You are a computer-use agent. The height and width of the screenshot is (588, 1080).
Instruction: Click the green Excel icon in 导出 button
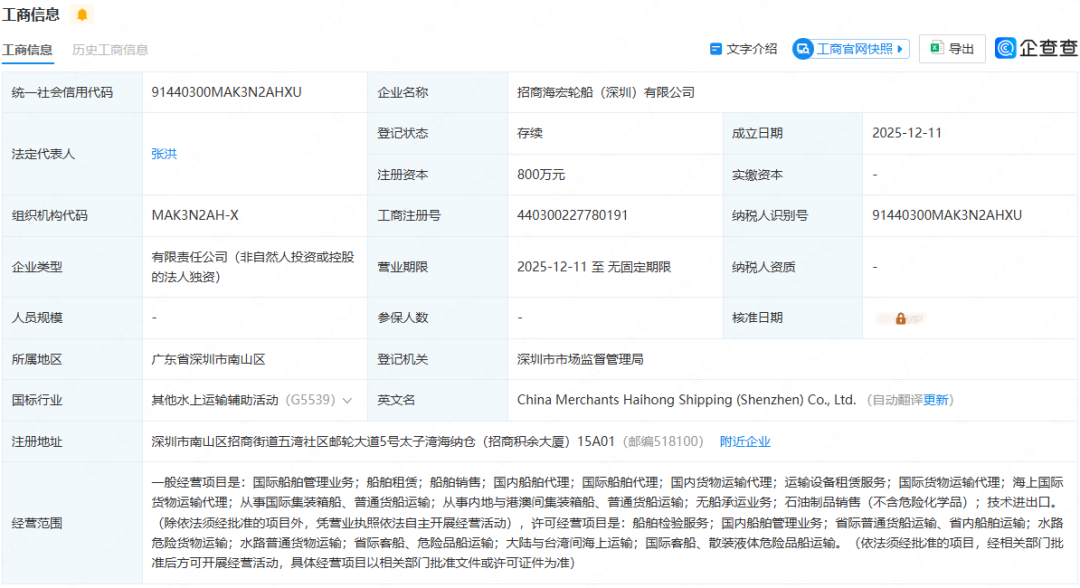click(x=936, y=49)
